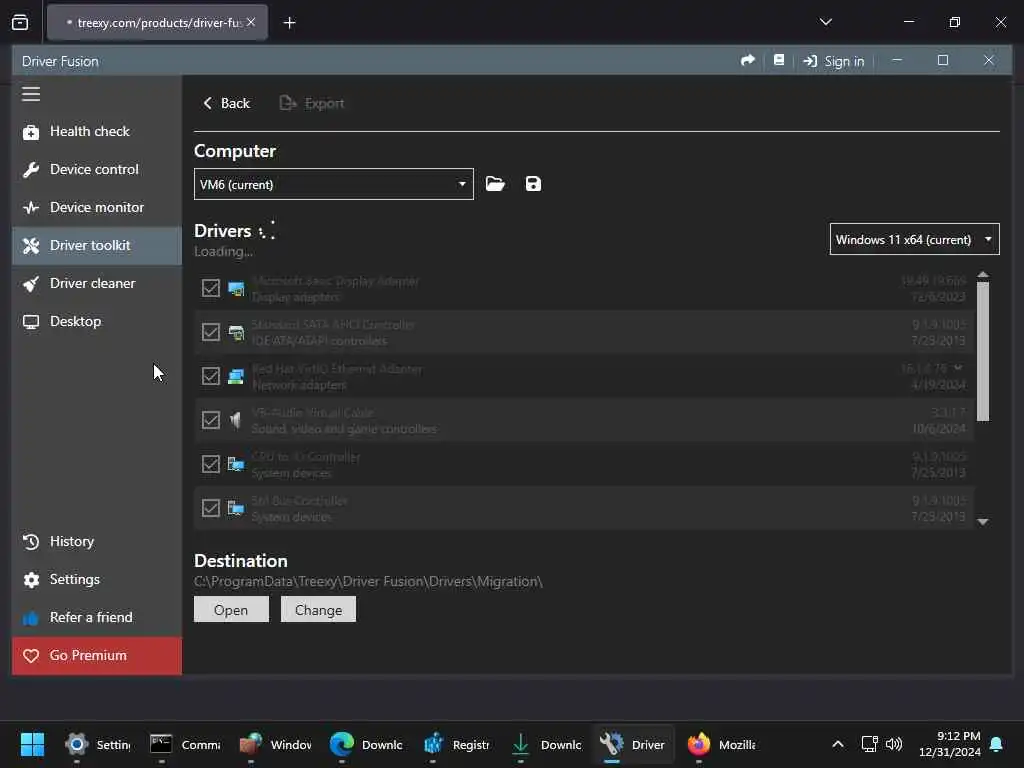Viewport: 1024px width, 768px height.
Task: Click the share arrow icon in title bar
Action: click(748, 60)
